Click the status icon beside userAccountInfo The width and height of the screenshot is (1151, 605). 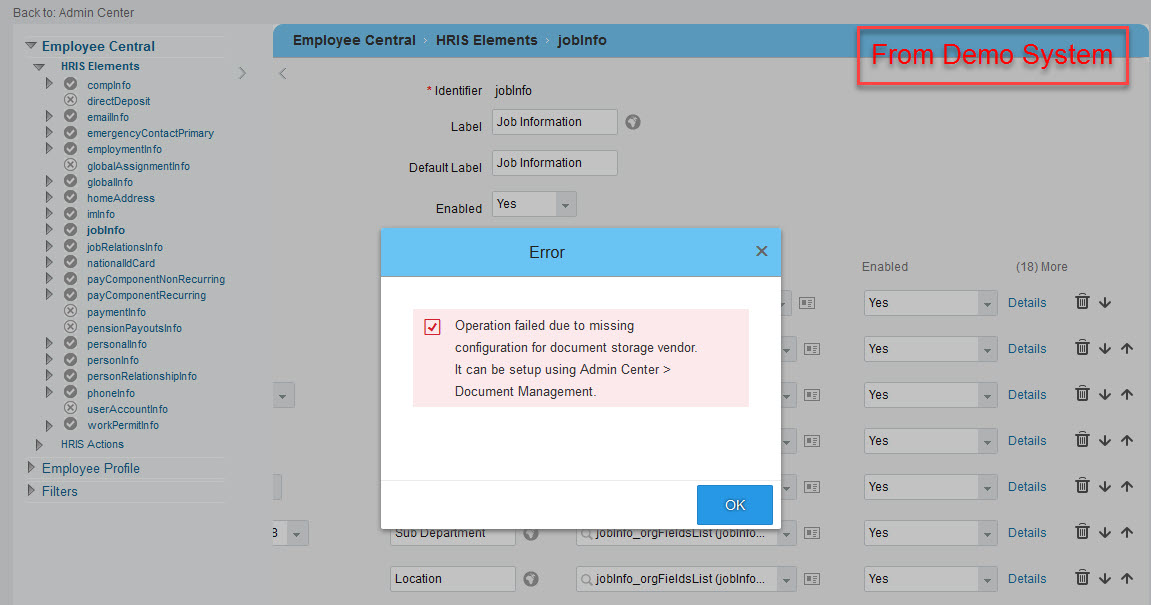tap(70, 407)
